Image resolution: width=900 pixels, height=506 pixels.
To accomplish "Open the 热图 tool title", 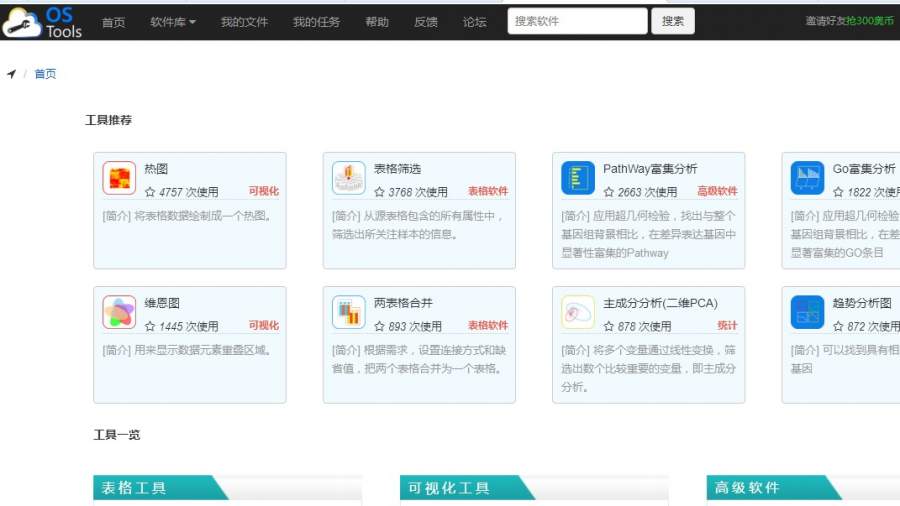I will (x=156, y=169).
